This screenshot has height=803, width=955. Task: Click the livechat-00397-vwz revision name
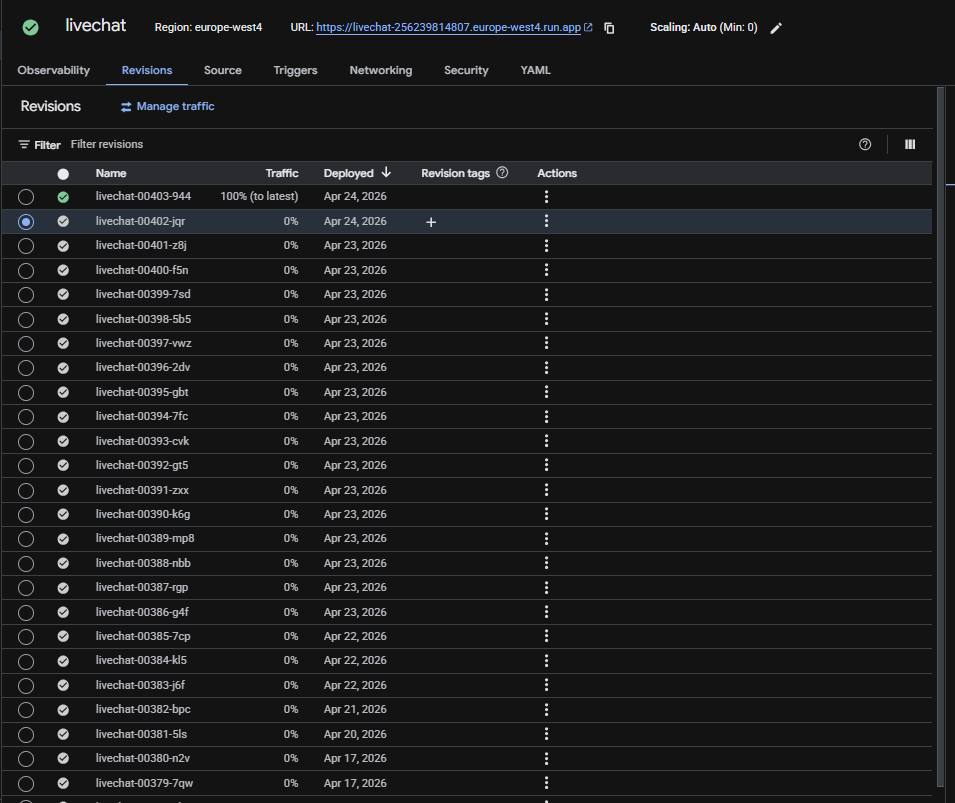coord(144,343)
